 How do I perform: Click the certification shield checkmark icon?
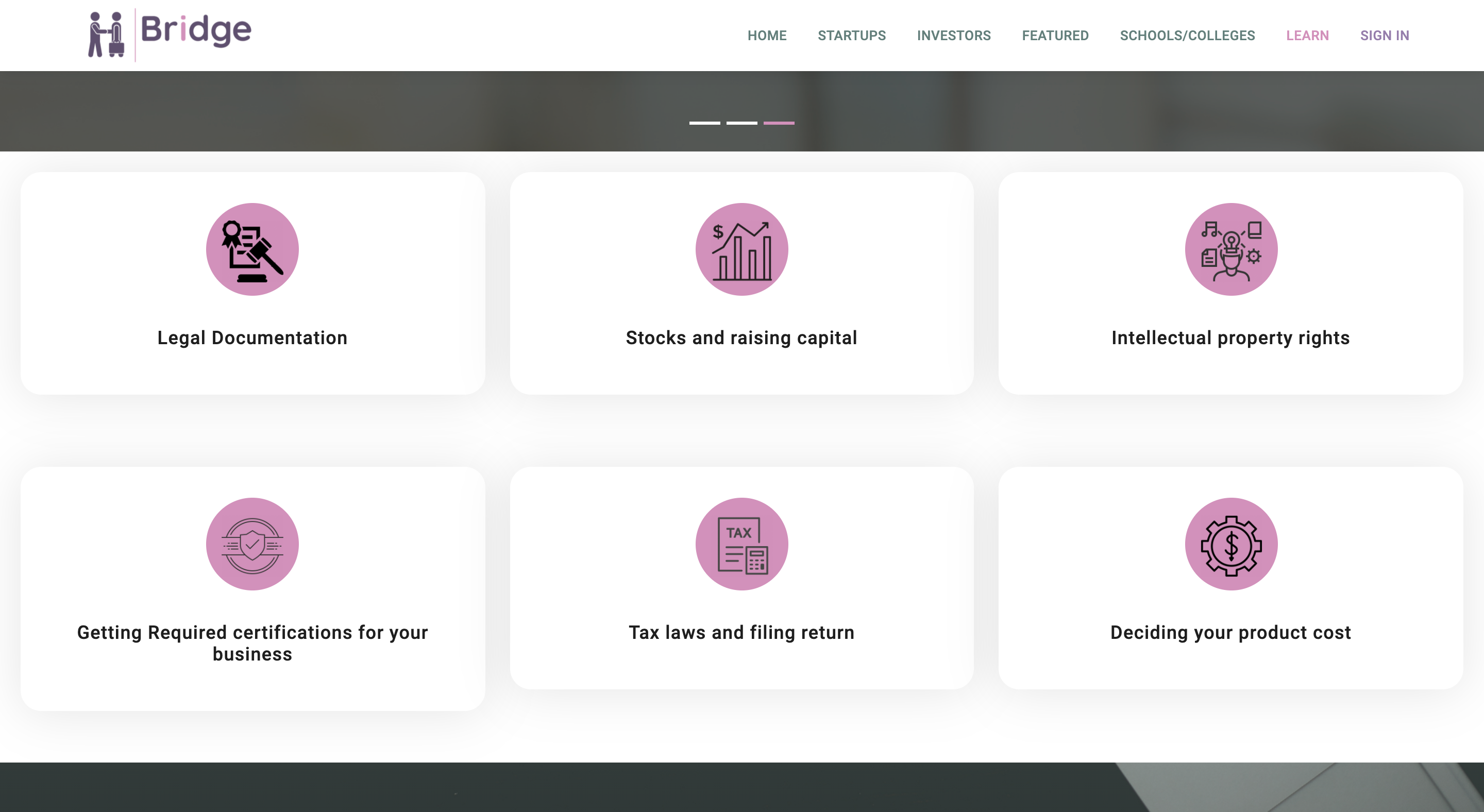point(252,544)
